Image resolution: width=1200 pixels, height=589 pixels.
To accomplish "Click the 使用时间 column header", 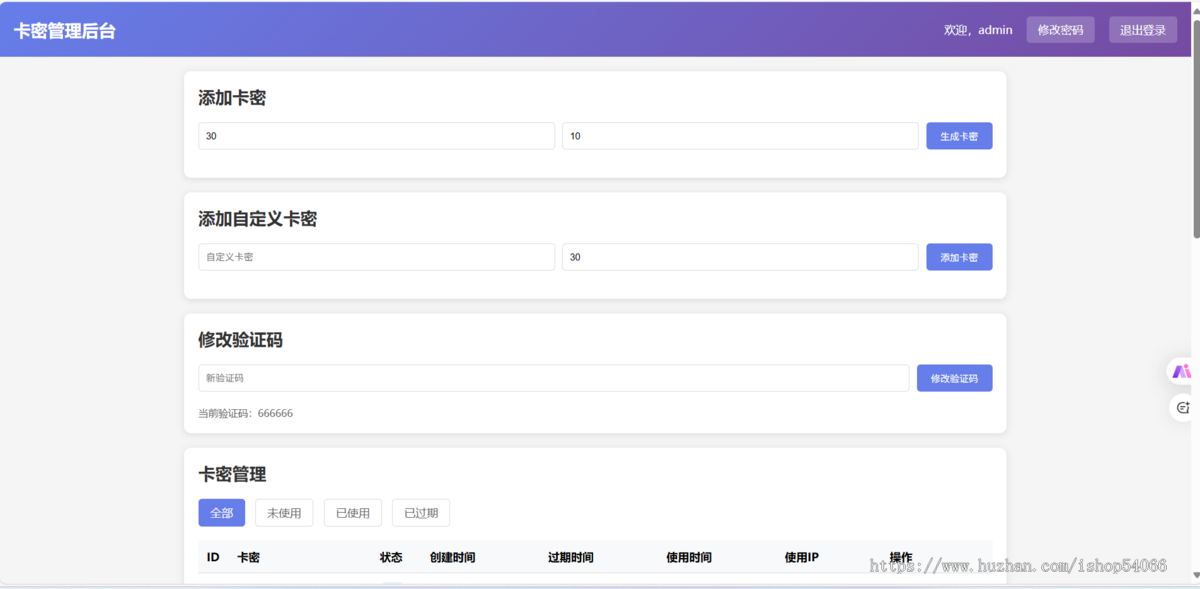I will click(689, 557).
